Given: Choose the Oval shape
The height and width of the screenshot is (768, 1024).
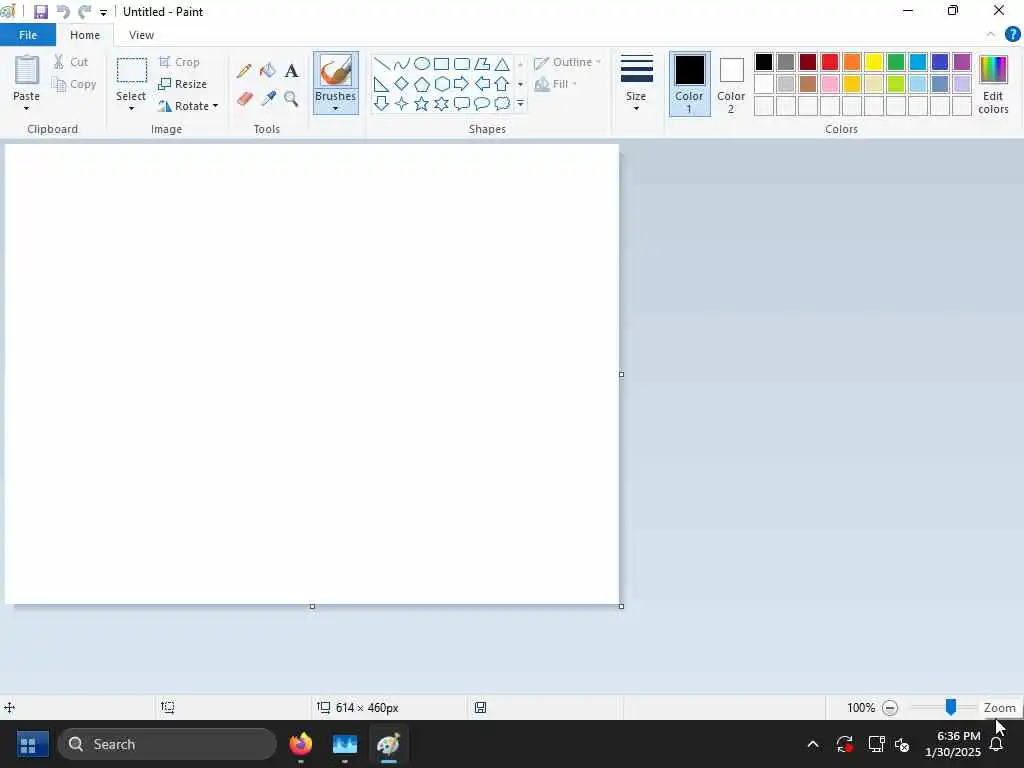Looking at the screenshot, I should click(x=422, y=64).
